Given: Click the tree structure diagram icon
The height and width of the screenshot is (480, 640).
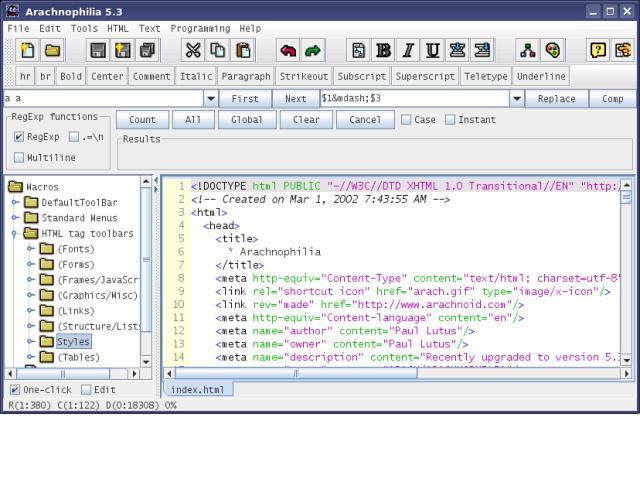Looking at the screenshot, I should [528, 51].
